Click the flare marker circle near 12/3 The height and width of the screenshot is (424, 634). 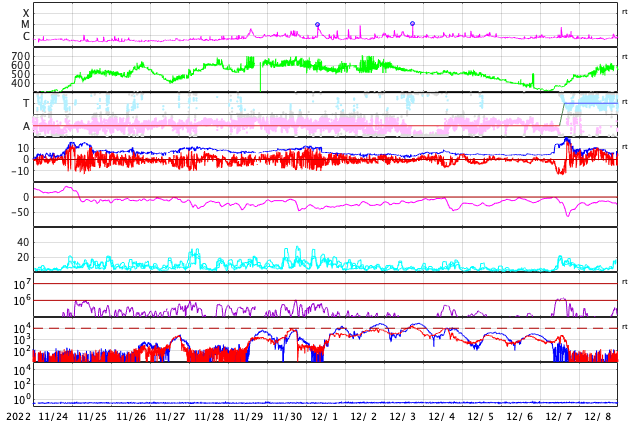click(x=412, y=23)
